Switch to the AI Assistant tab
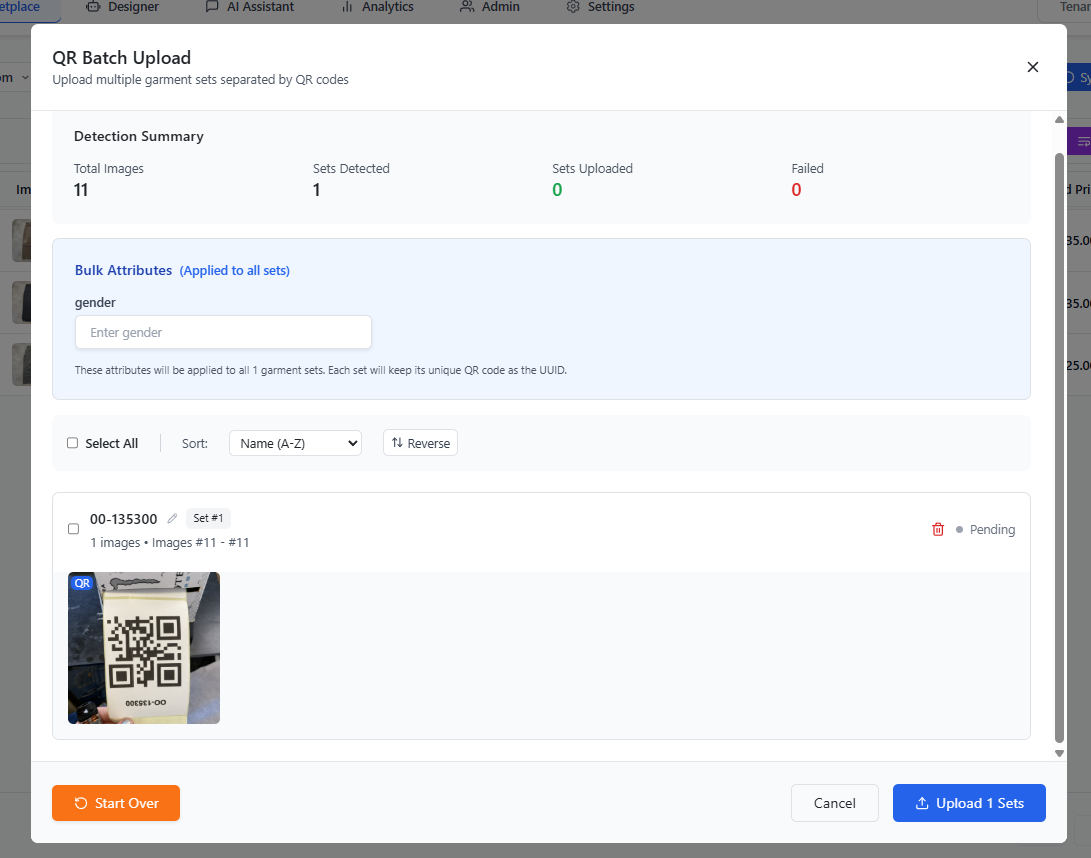 [x=250, y=7]
